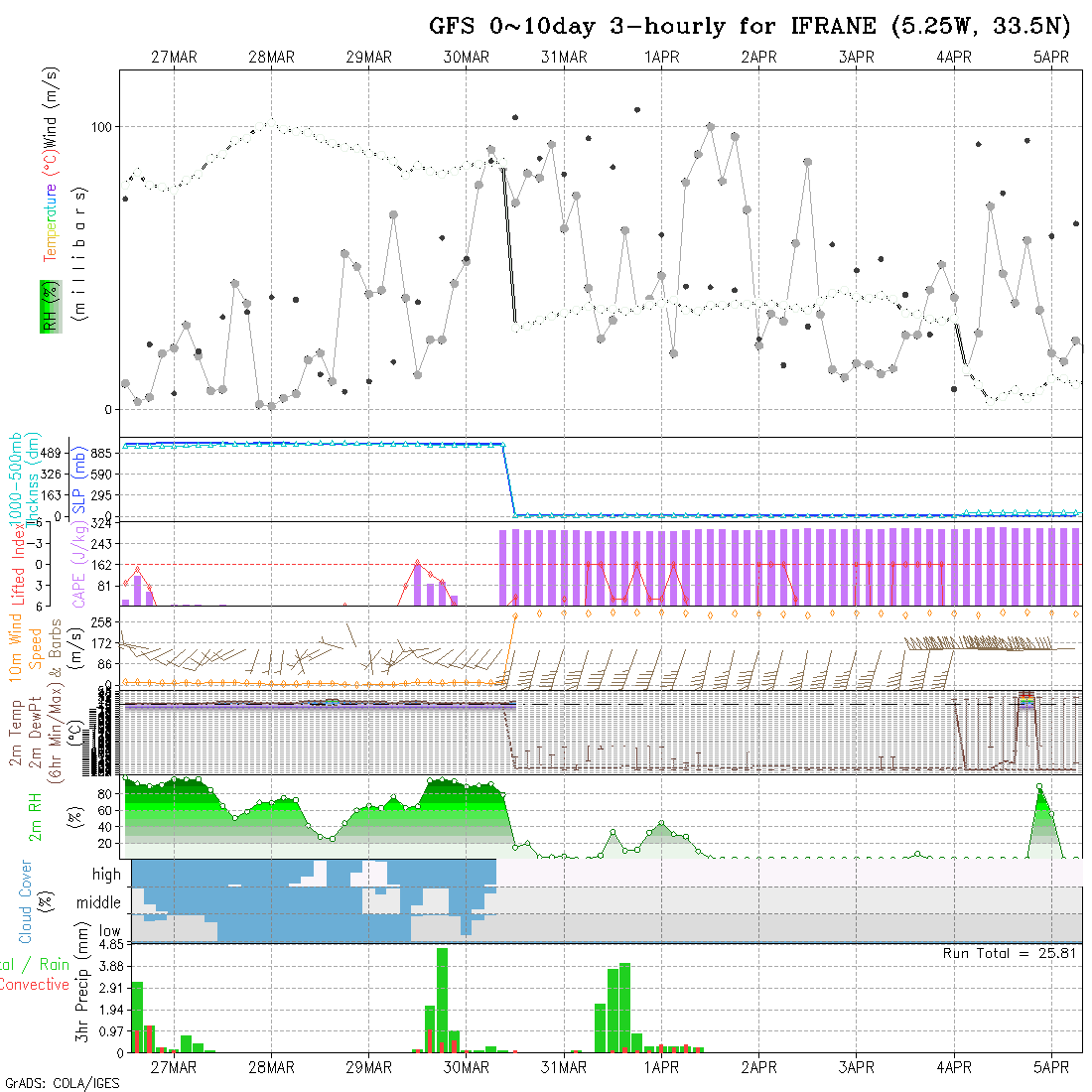Click the blue Cloud Cover axis title

26,902
